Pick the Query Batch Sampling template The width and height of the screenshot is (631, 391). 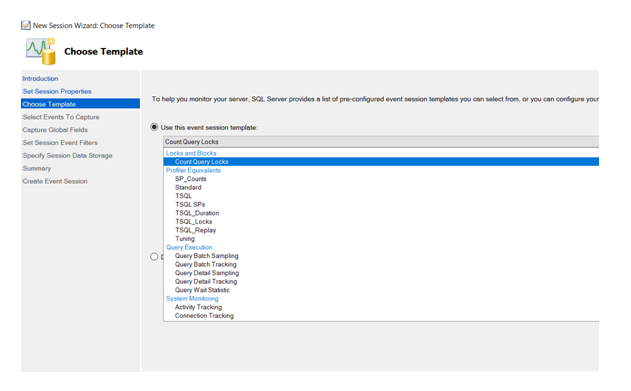click(206, 256)
